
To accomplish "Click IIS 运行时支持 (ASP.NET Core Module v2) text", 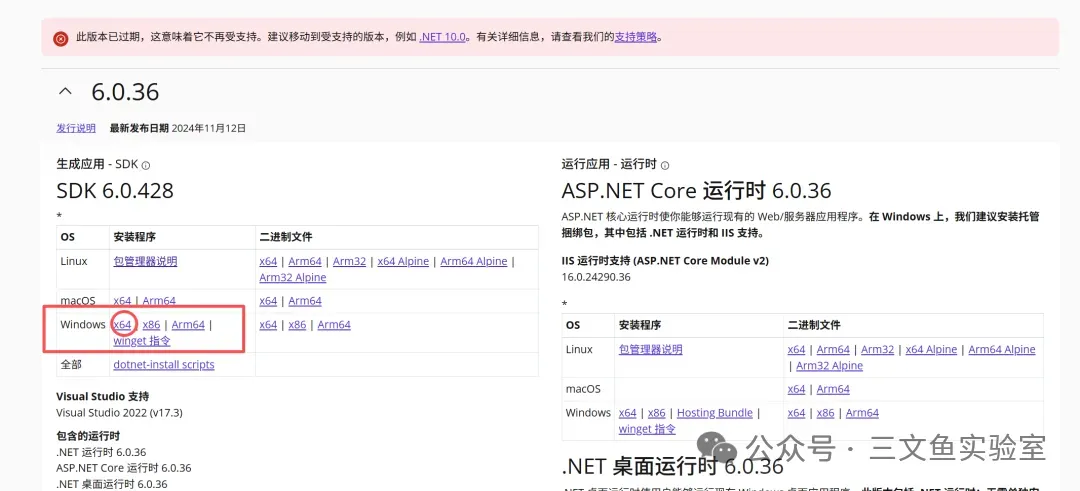I will 665,261.
